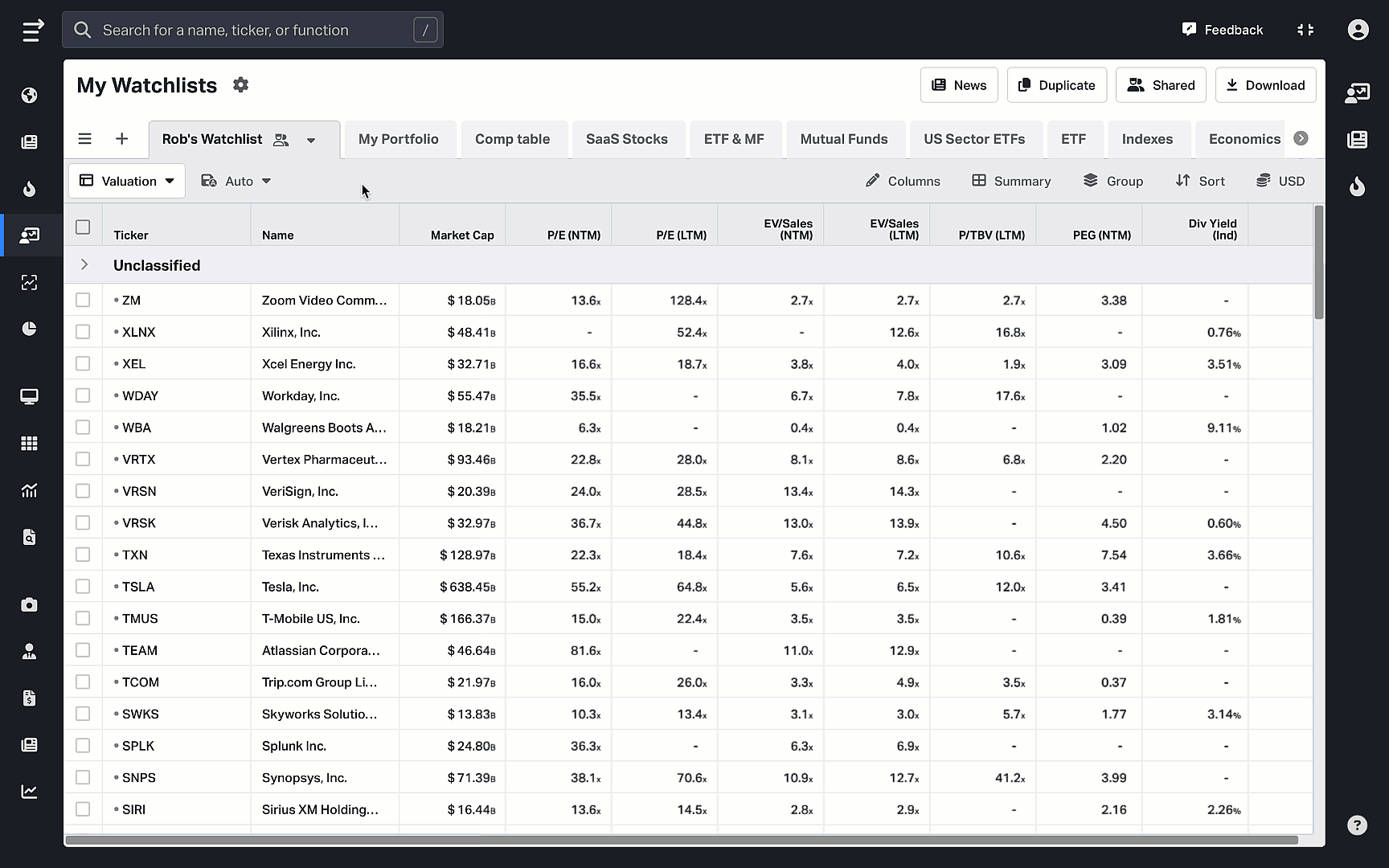
Task: Check the TSLA row checkbox
Action: (83, 586)
